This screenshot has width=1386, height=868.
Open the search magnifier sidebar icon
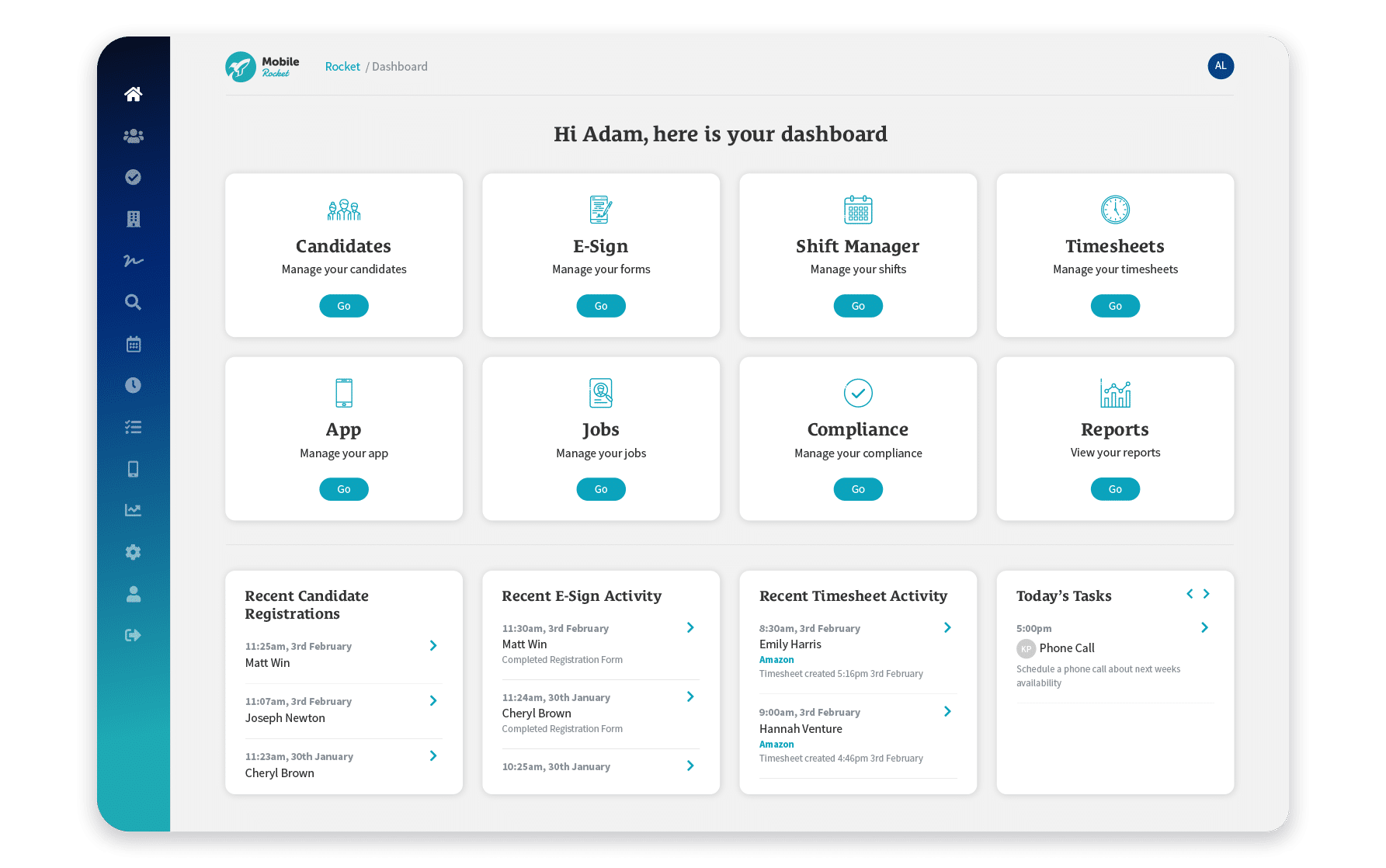pyautogui.click(x=134, y=302)
